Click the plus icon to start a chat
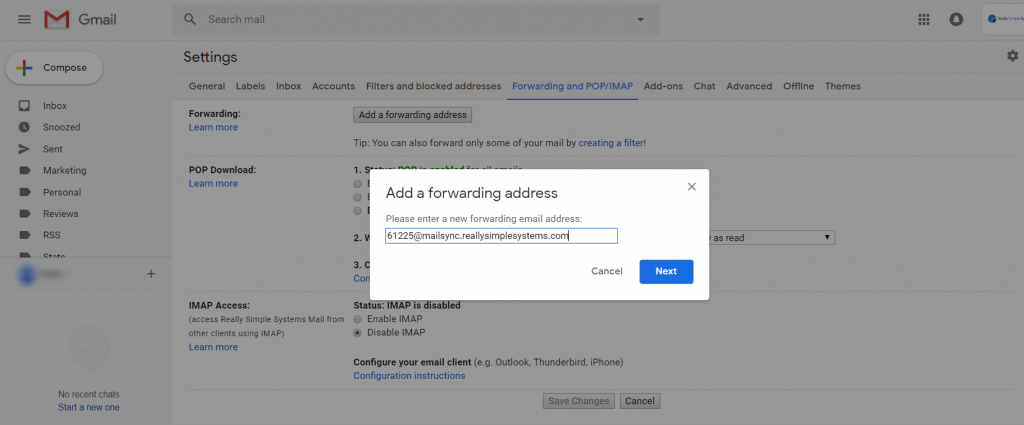The width and height of the screenshot is (1024, 425). pyautogui.click(x=151, y=274)
